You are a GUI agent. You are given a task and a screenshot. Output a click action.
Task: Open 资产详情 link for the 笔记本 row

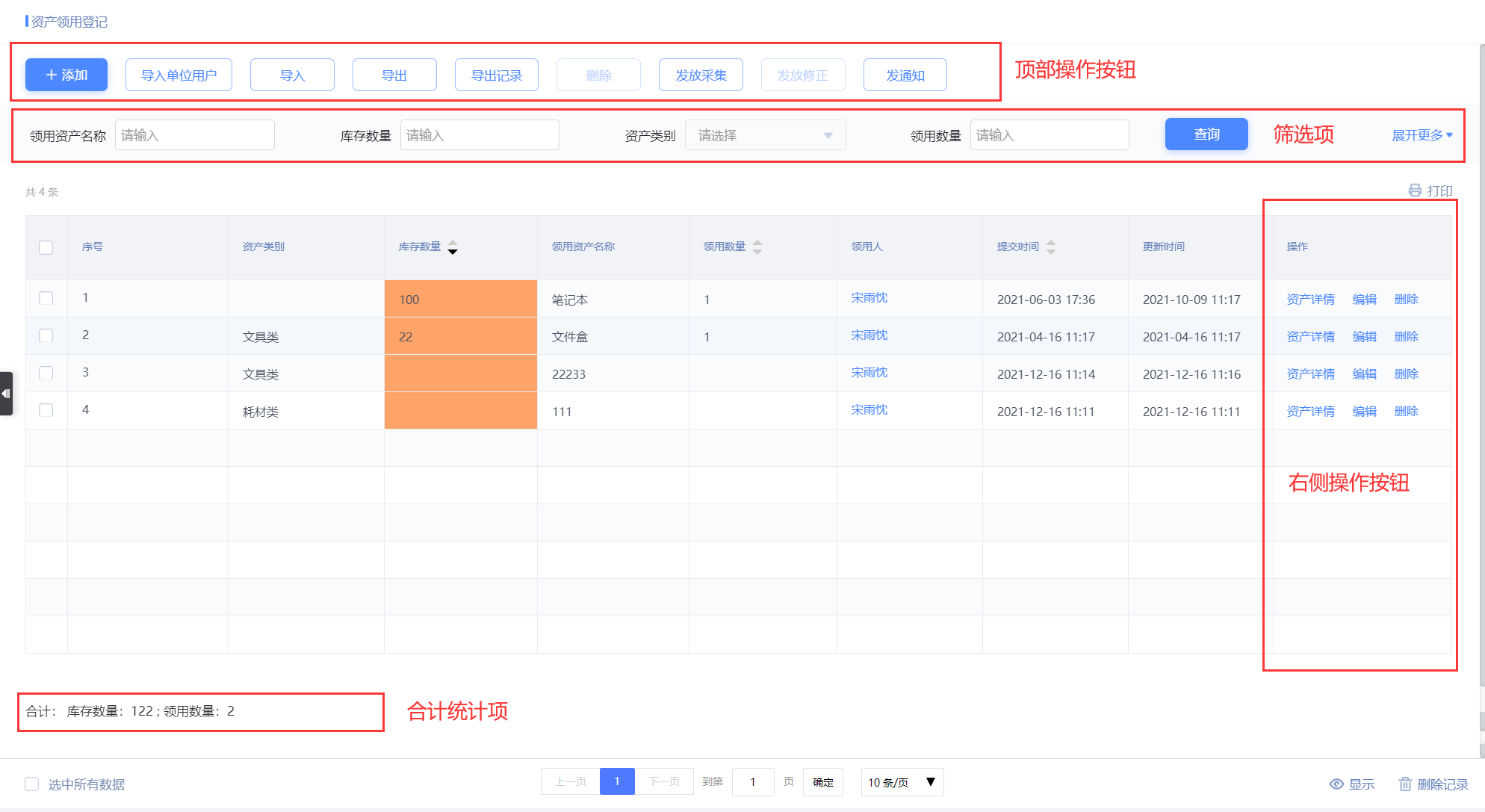click(1310, 299)
